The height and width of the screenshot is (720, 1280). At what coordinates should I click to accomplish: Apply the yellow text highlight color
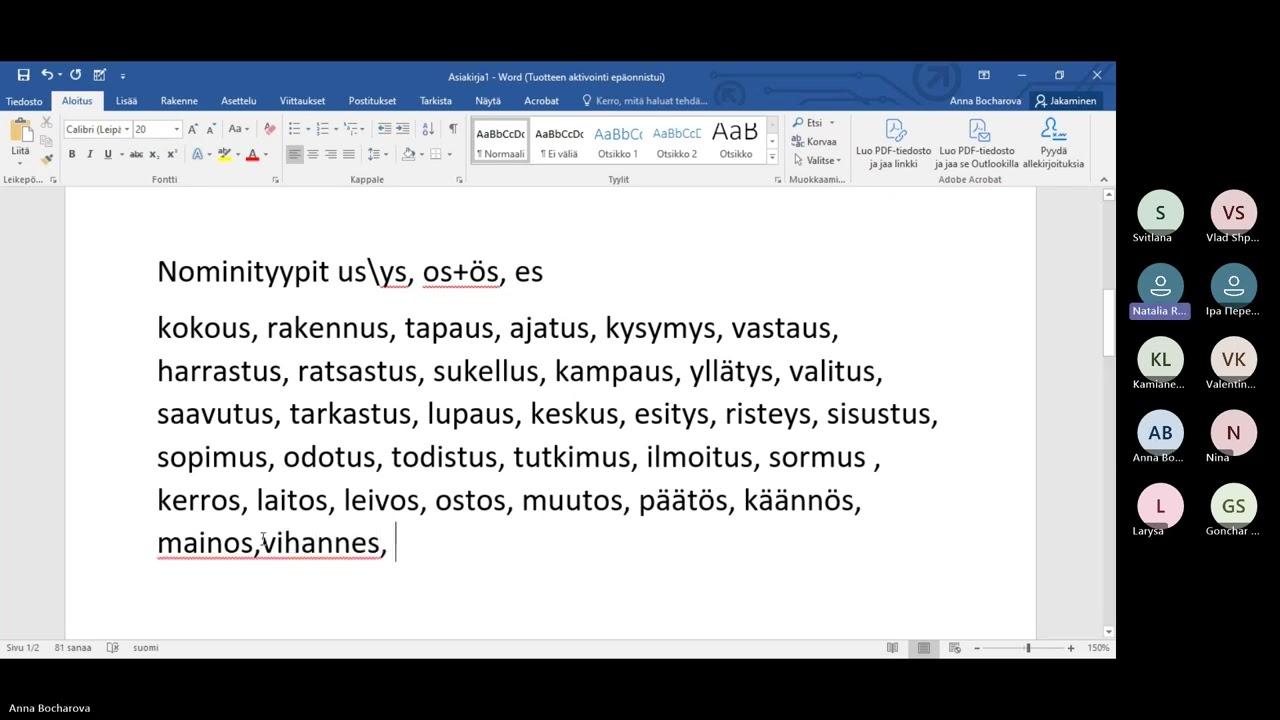[x=224, y=154]
